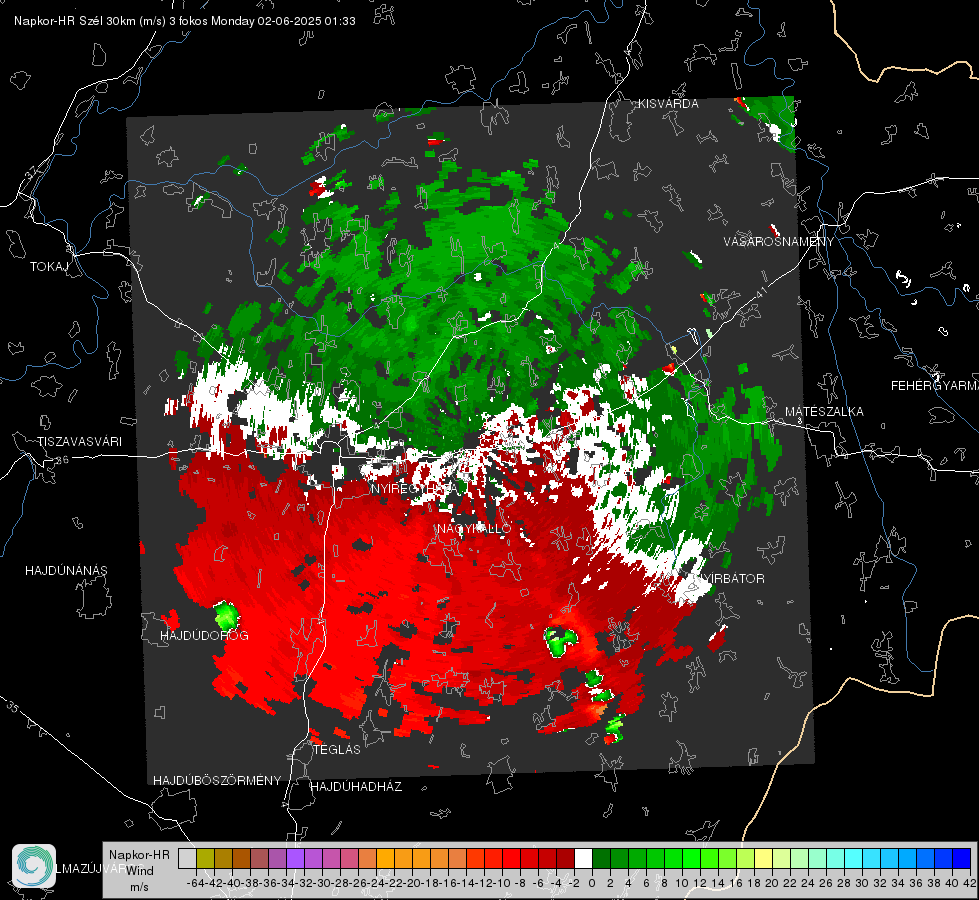Click road number '41' near Vásárosnamény
The height and width of the screenshot is (900, 979).
coord(760,292)
